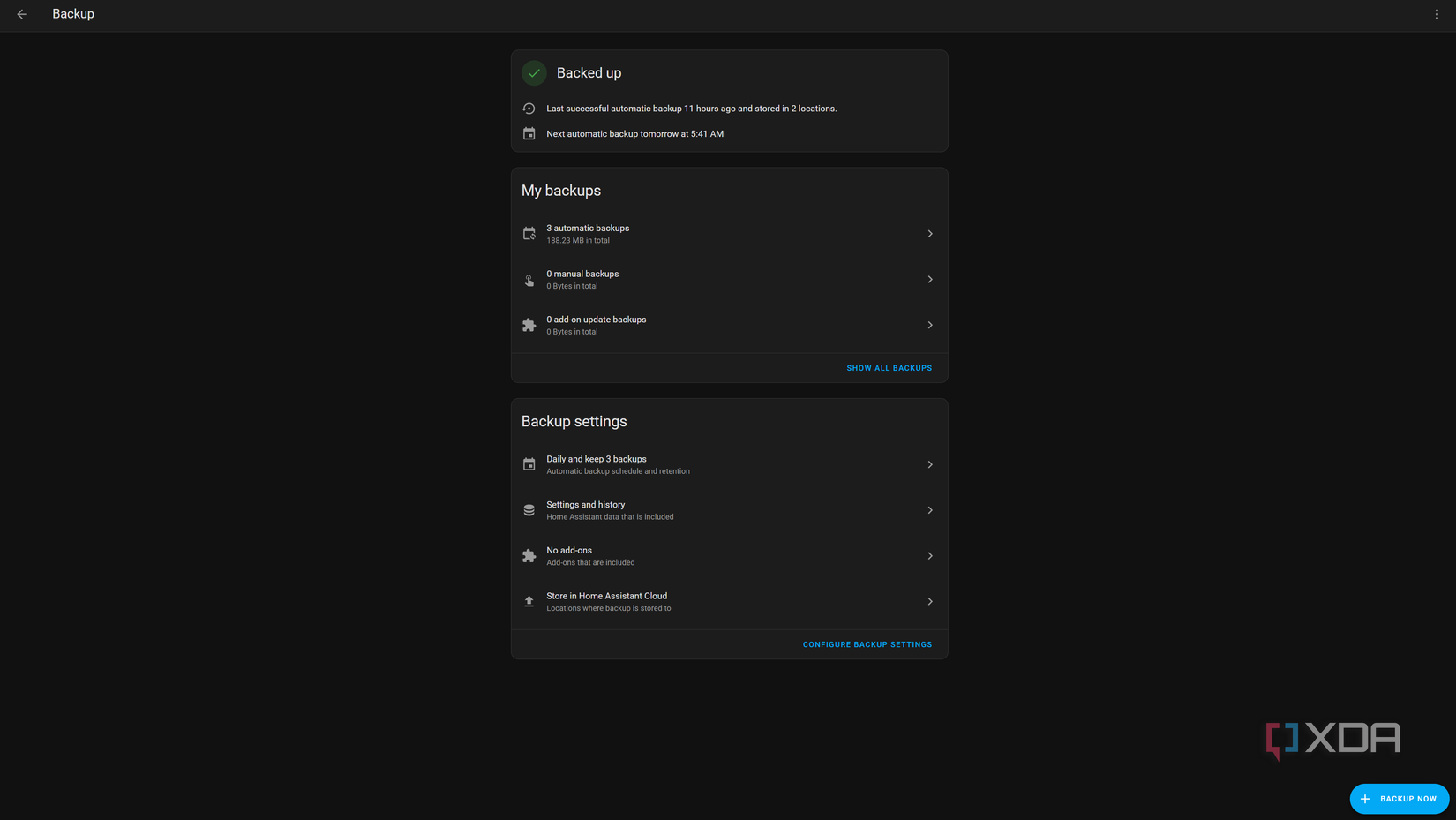Click SHOW ALL BACKUPS link

889,368
